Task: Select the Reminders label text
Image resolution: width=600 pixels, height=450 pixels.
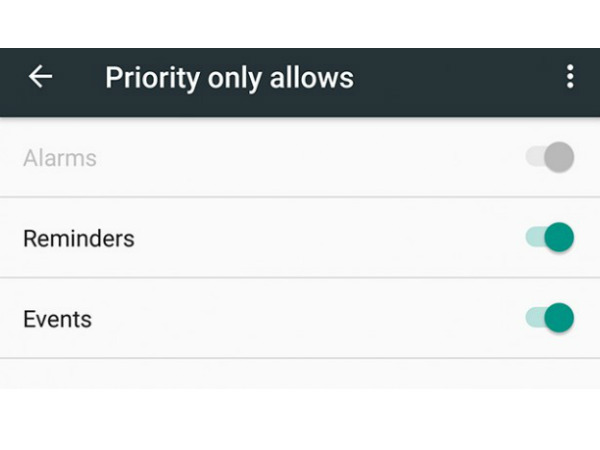Action: [x=78, y=239]
